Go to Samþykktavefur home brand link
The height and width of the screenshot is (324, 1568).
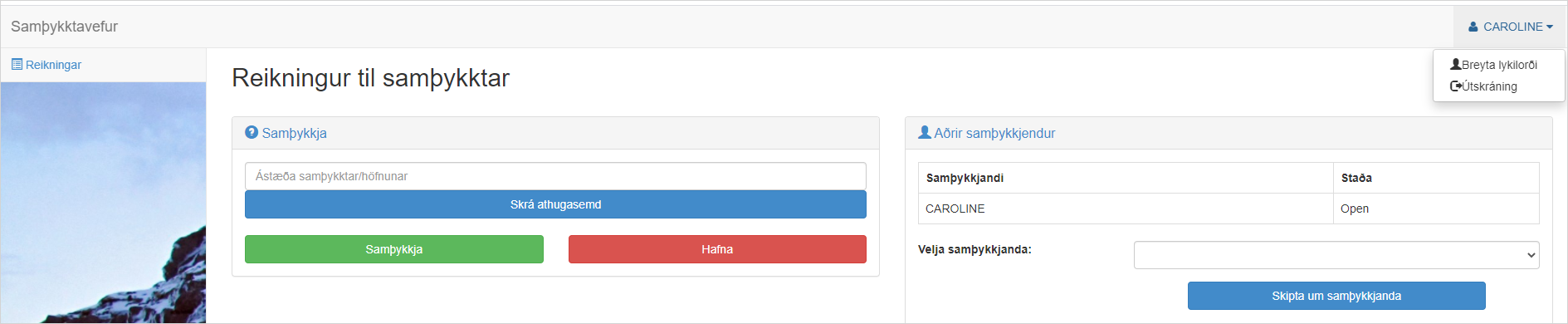point(64,27)
